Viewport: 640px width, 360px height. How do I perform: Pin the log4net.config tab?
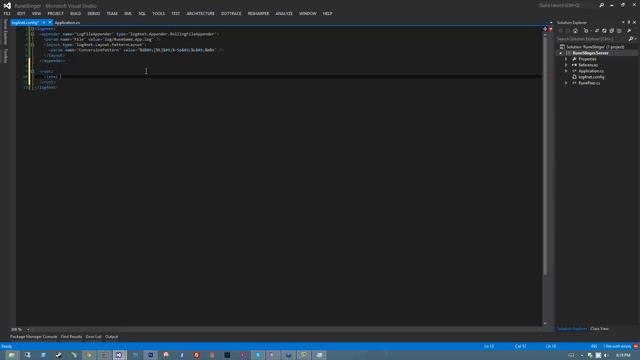tap(44, 22)
